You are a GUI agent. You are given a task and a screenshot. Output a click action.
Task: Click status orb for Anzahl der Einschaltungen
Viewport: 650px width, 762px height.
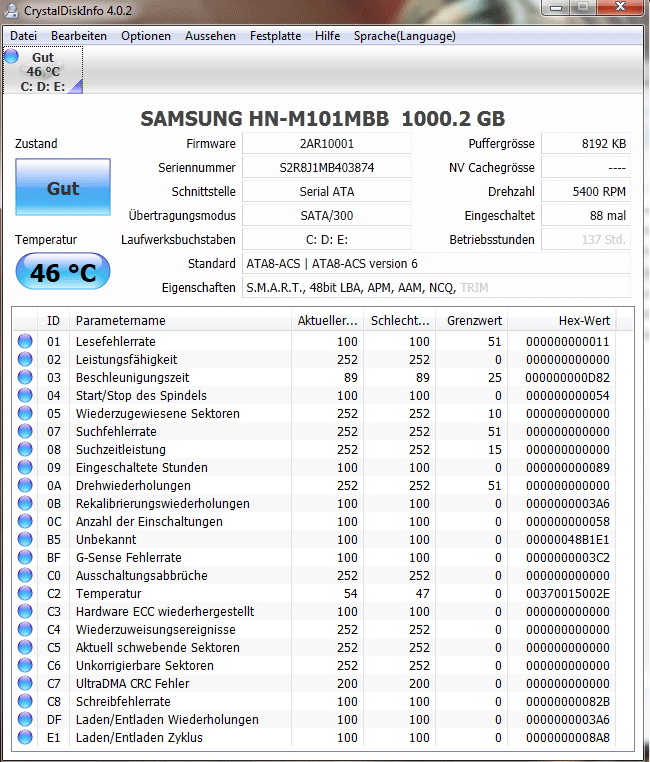point(25,521)
